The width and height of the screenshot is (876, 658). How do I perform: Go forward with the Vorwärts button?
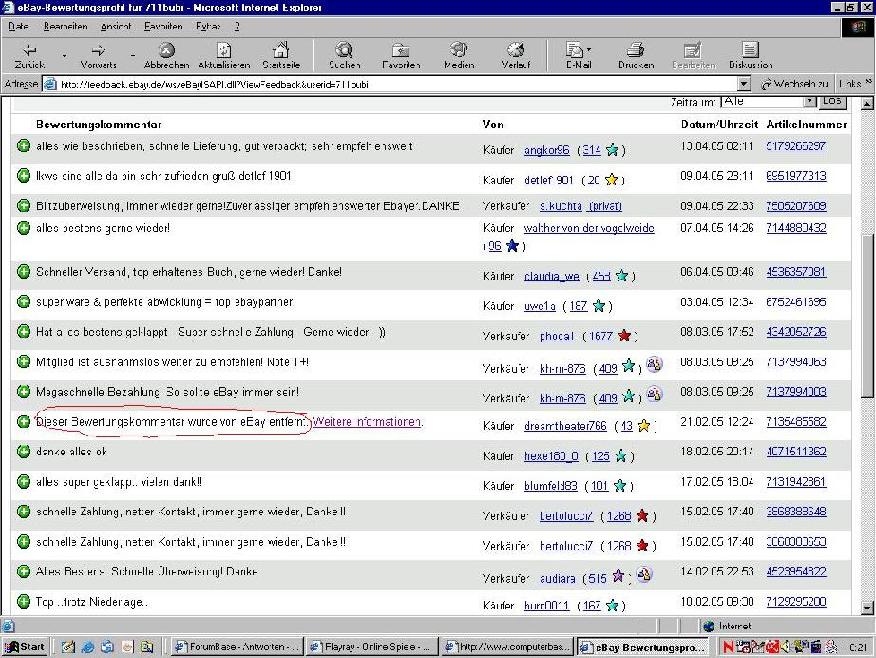pos(98,56)
